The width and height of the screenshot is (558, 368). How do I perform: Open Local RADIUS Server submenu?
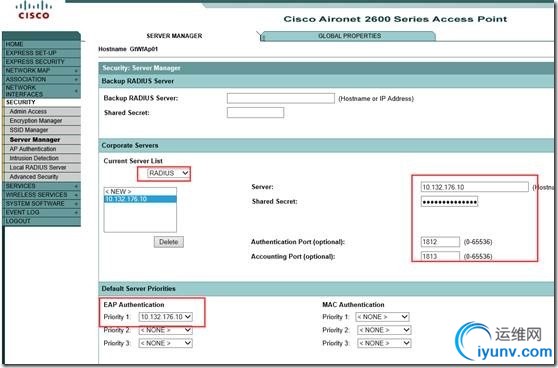point(43,167)
